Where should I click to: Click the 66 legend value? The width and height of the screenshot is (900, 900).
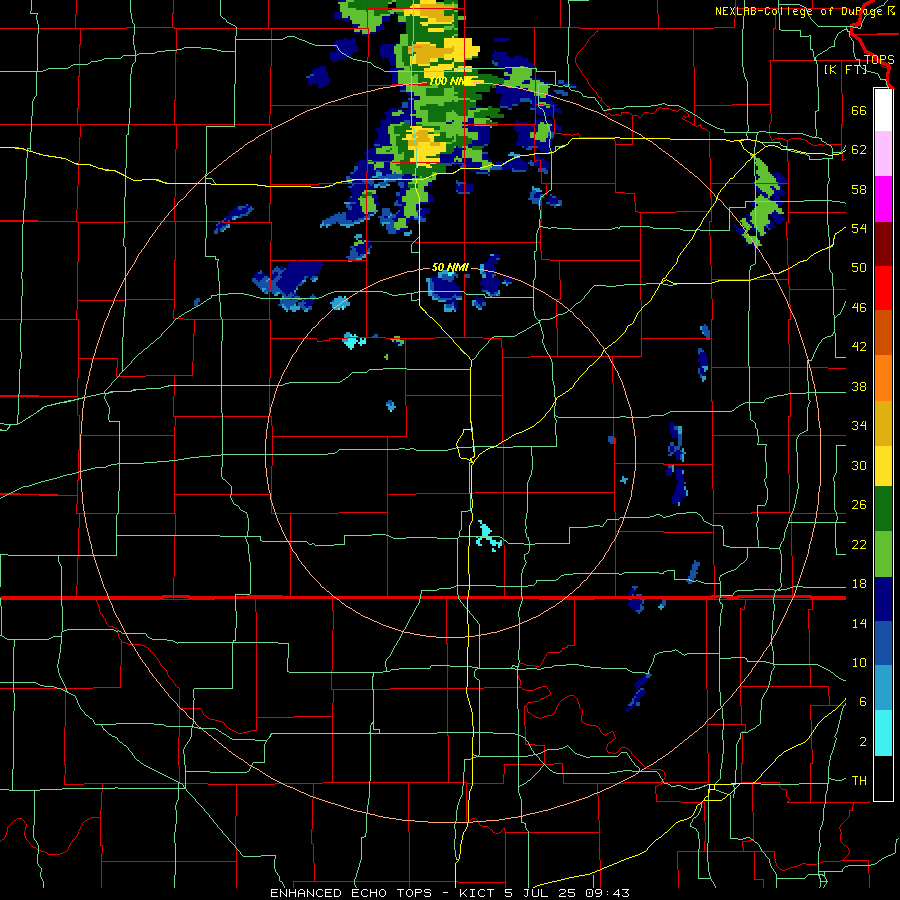coord(859,110)
